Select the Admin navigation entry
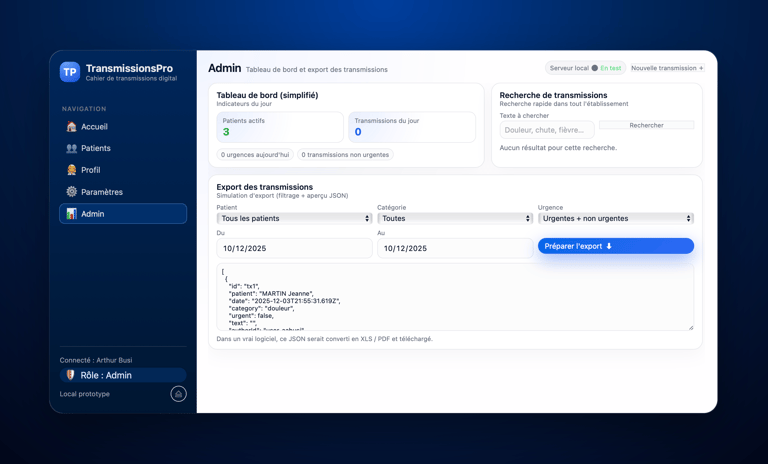Viewport: 768px width, 464px height. (x=123, y=214)
